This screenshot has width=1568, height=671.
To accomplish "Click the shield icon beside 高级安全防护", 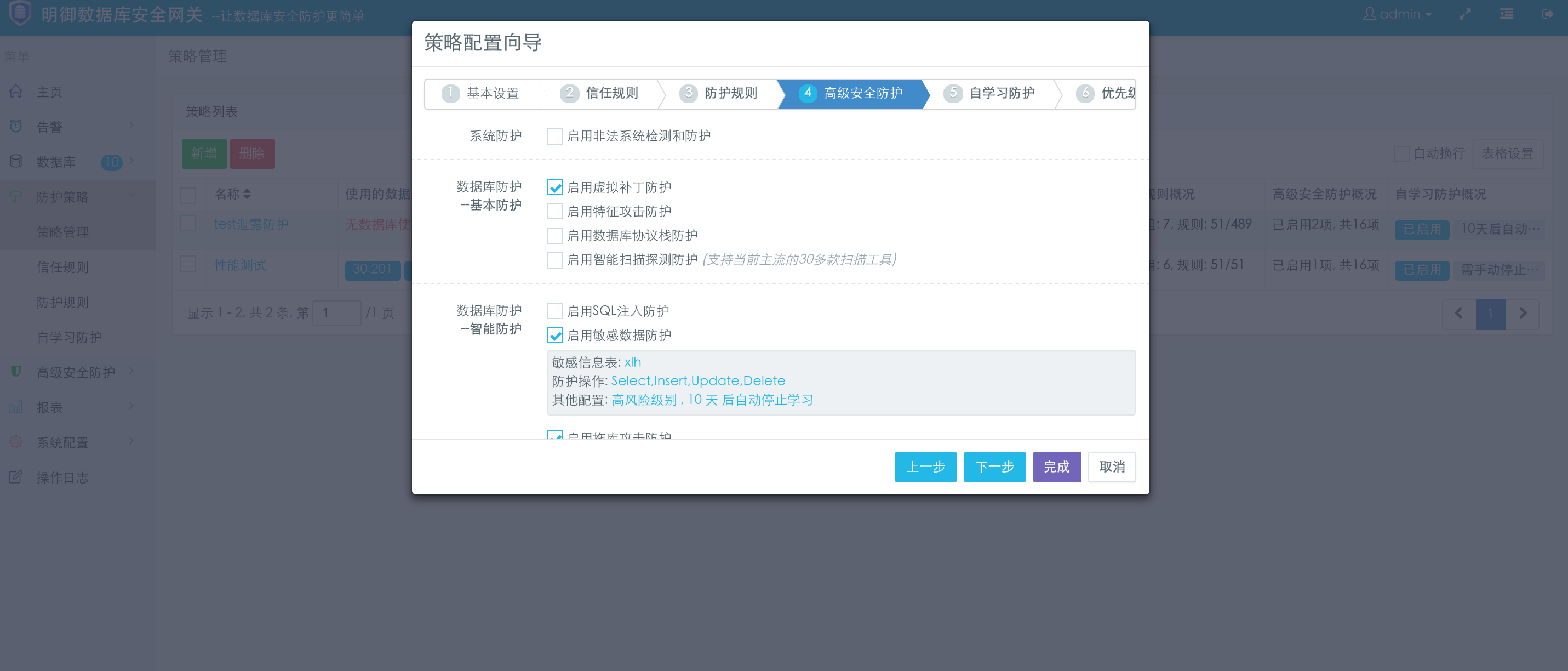I will pos(16,372).
